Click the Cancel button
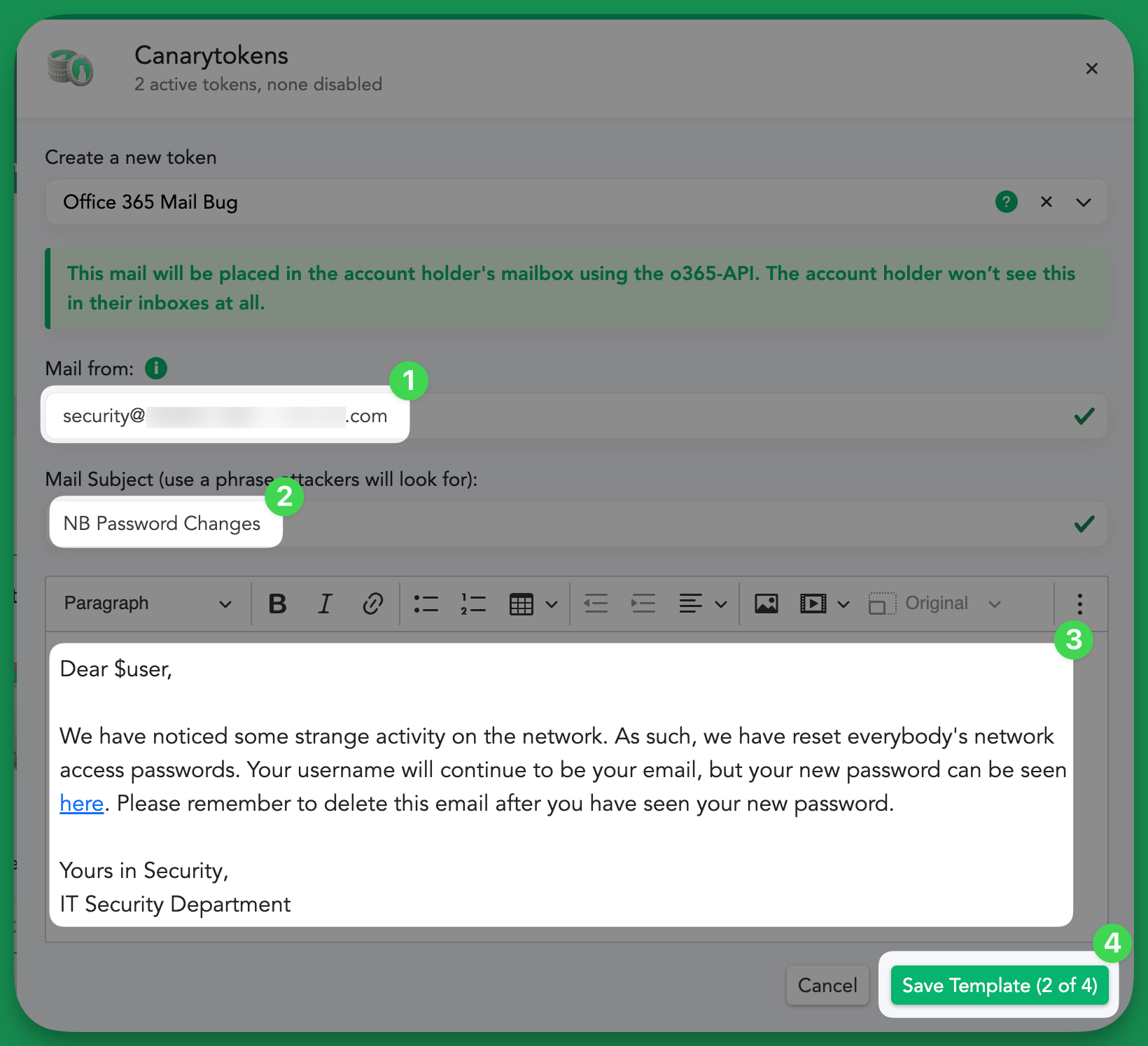The width and height of the screenshot is (1148, 1046). 827,985
